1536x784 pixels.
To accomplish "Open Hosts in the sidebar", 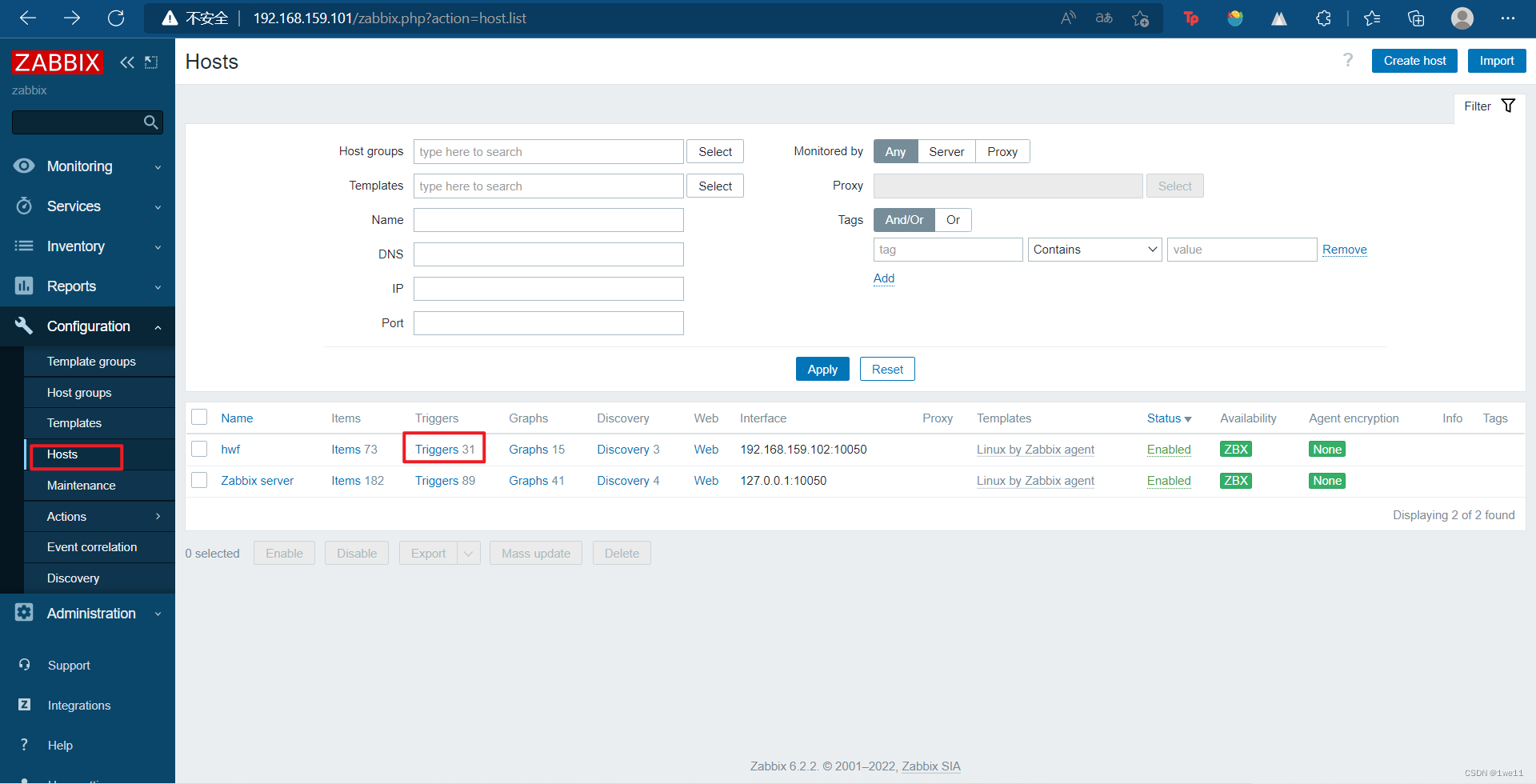I will click(99, 454).
